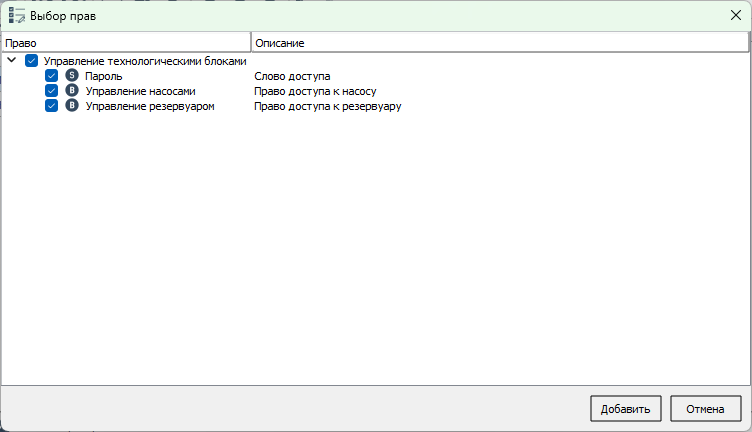Viewport: 752px width, 432px height.
Task: Select the Управление технологическими блоками group label
Action: (x=145, y=61)
